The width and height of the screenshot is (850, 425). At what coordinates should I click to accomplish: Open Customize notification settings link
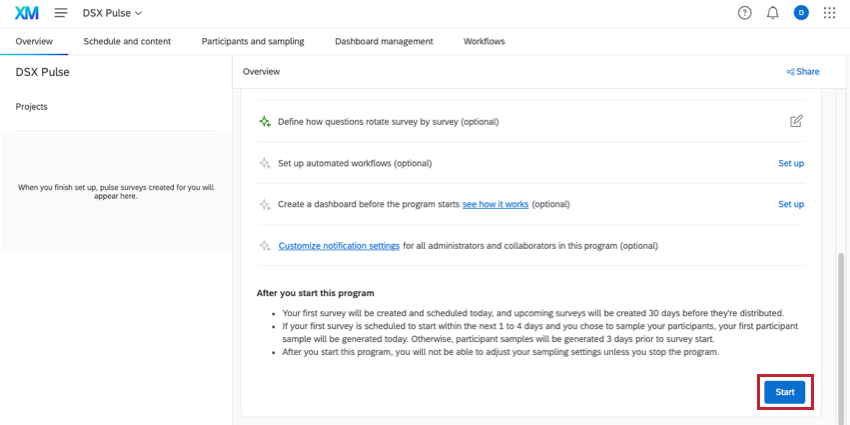click(x=339, y=246)
